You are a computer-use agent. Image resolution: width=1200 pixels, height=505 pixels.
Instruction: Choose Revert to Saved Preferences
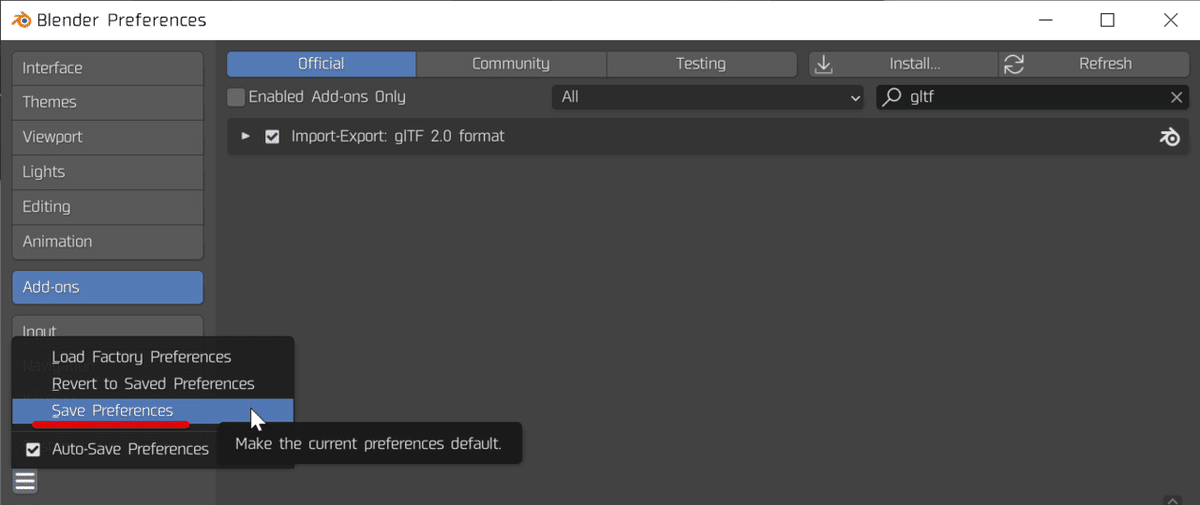coord(153,384)
